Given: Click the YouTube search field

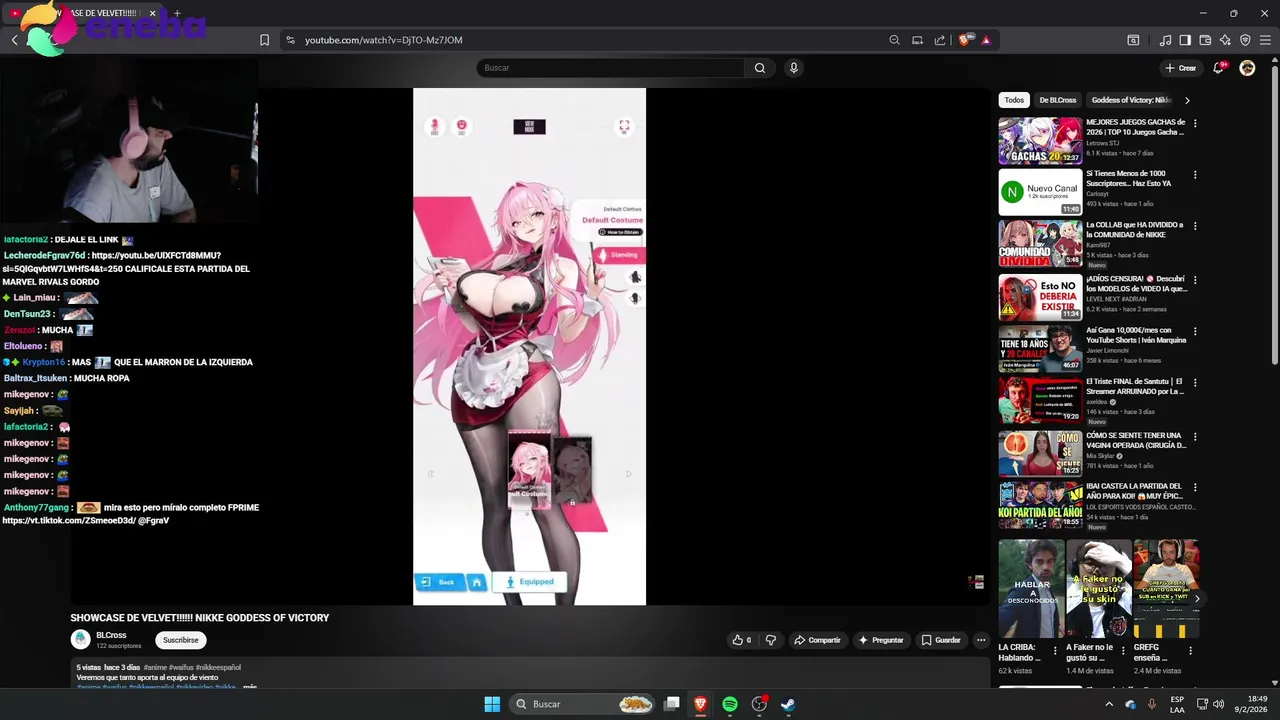Looking at the screenshot, I should tap(610, 68).
